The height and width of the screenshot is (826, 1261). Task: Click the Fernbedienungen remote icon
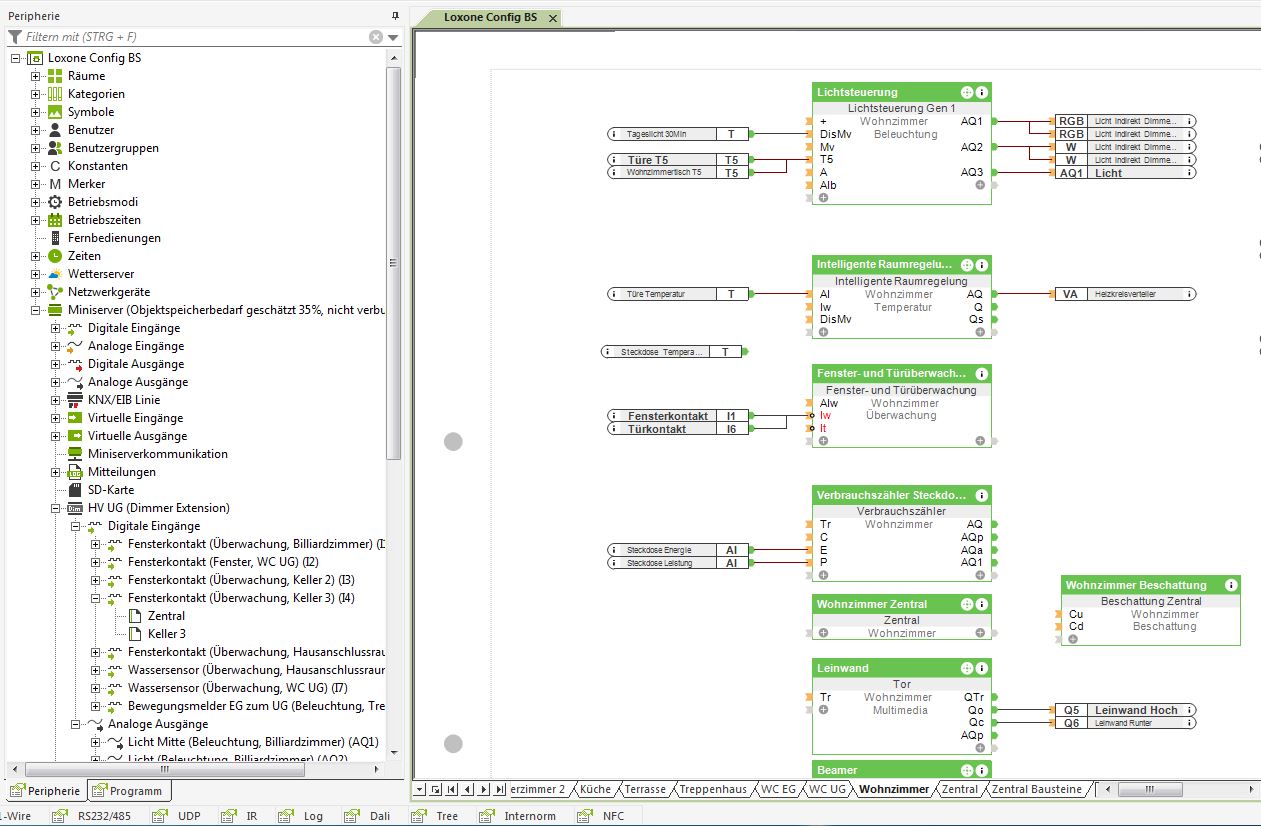[x=55, y=238]
